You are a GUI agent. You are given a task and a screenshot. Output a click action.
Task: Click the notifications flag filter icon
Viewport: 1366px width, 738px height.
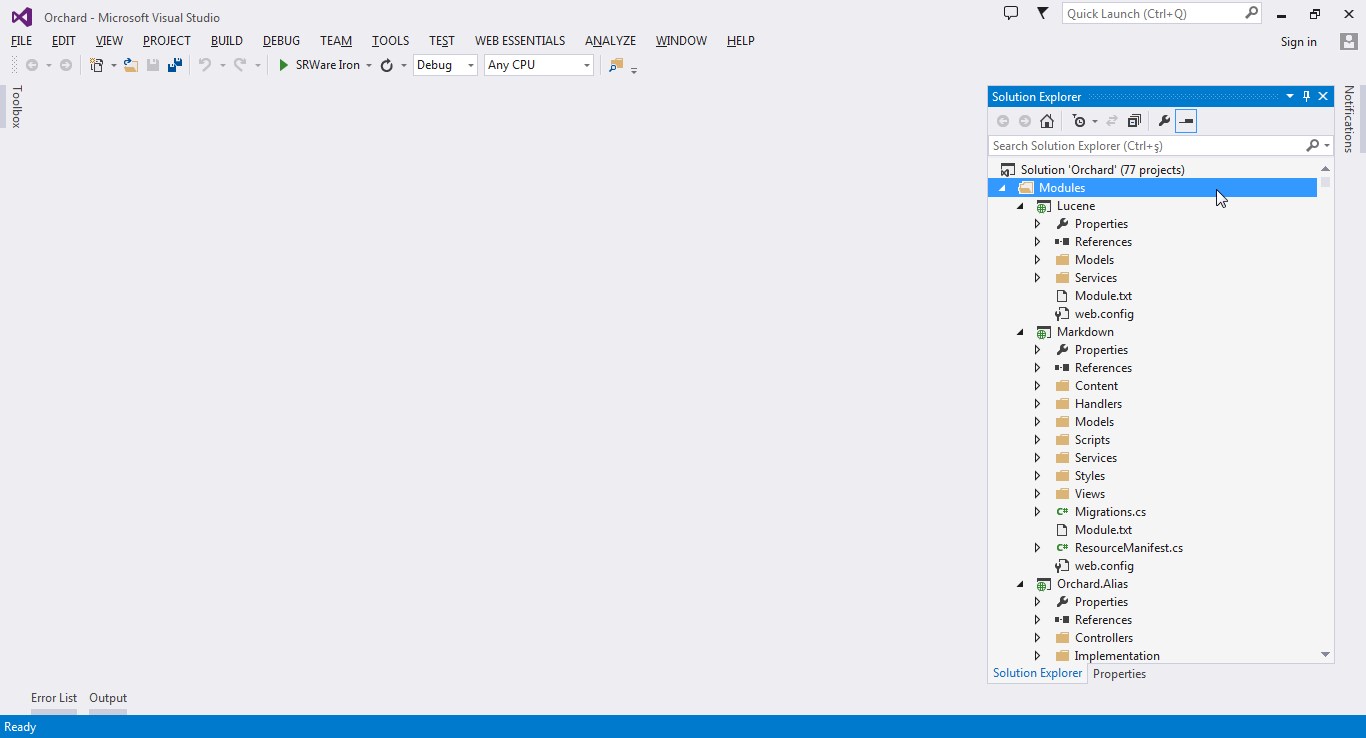point(1042,13)
